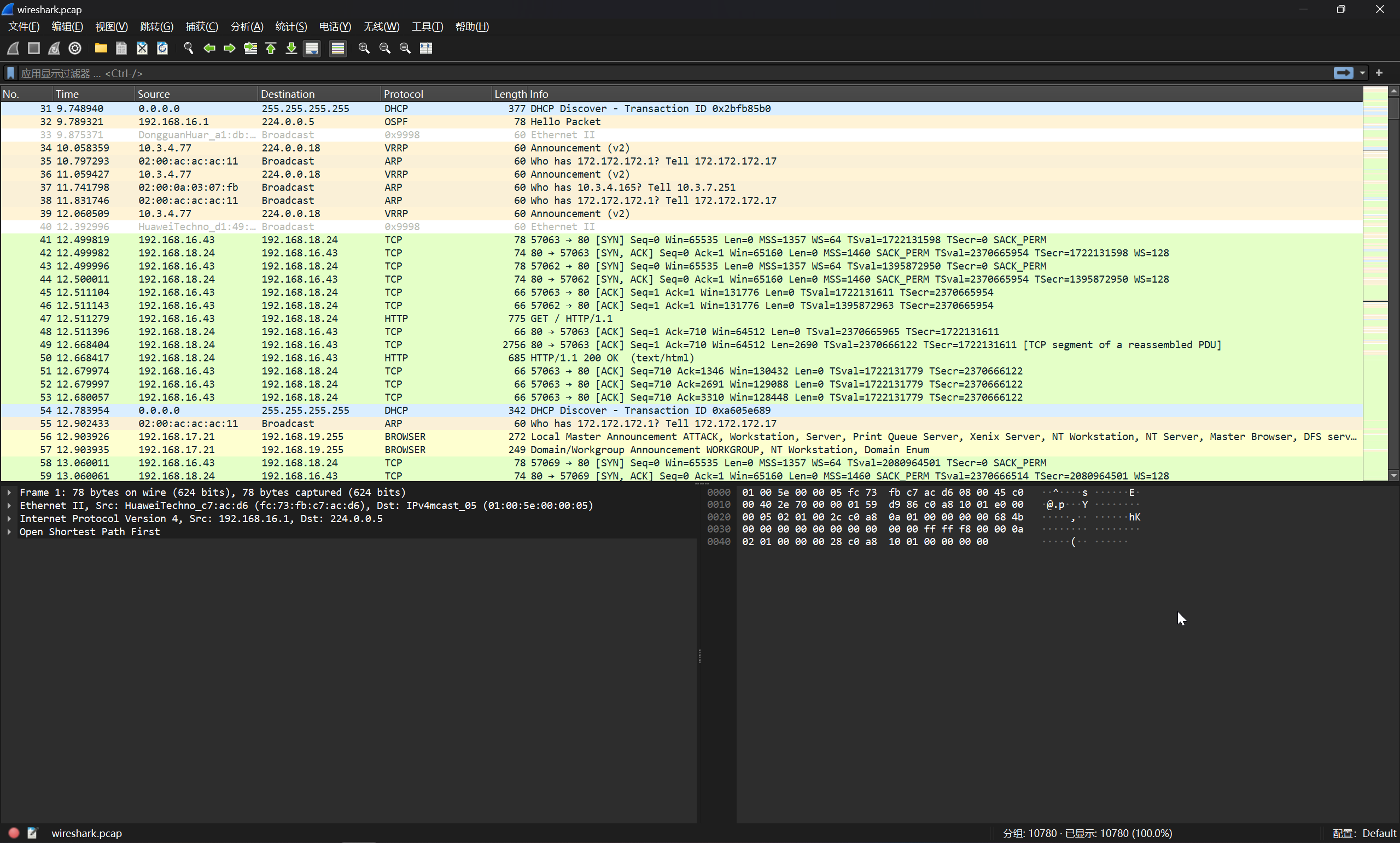Image resolution: width=1400 pixels, height=843 pixels.
Task: Click the intelligent scrollbar minimap
Action: click(x=1375, y=283)
